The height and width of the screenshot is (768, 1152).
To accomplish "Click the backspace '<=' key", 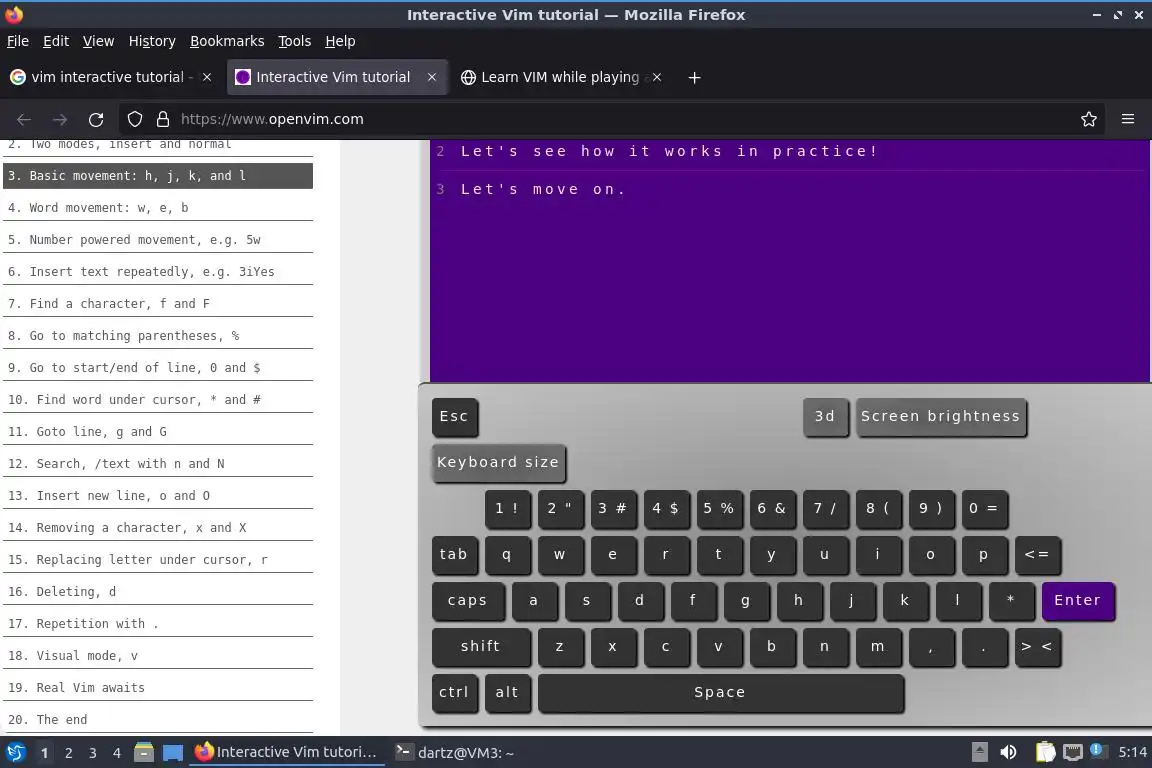I will [1037, 555].
